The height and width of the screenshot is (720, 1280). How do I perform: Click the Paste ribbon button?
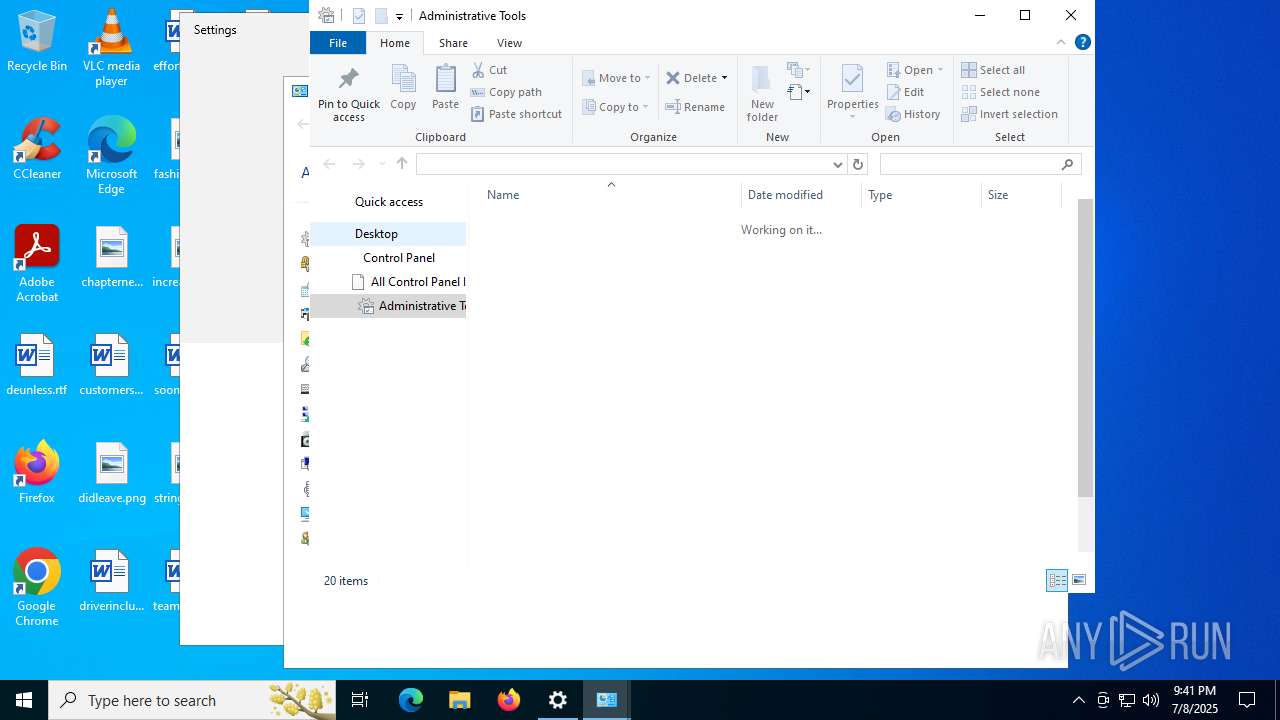[x=445, y=87]
